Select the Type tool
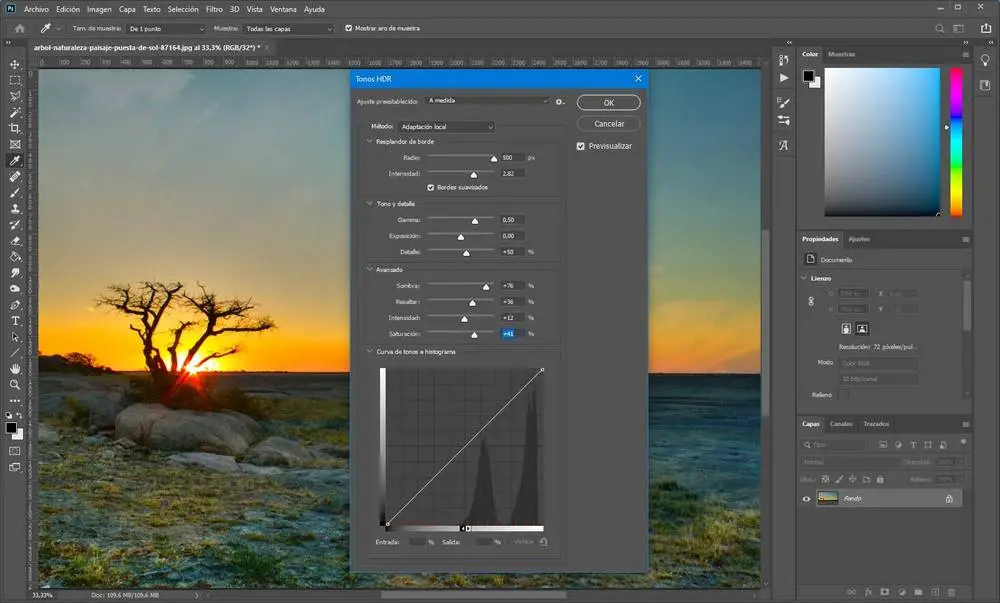This screenshot has width=1000, height=603. click(x=15, y=320)
